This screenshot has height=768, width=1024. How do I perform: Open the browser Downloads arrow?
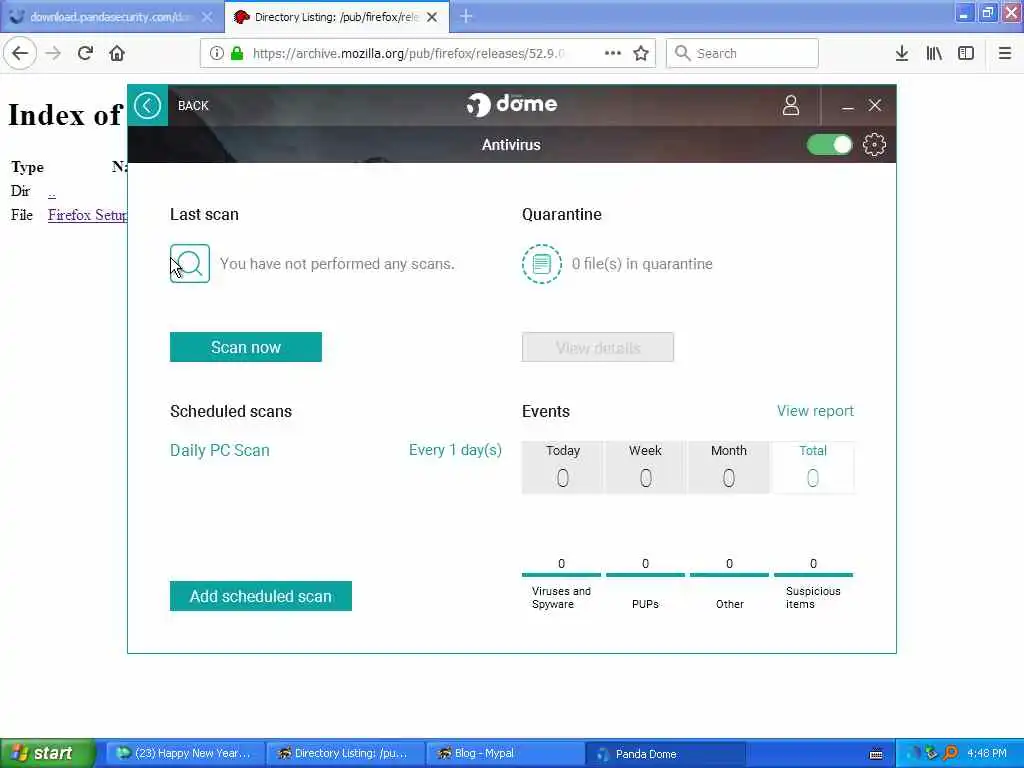point(902,54)
